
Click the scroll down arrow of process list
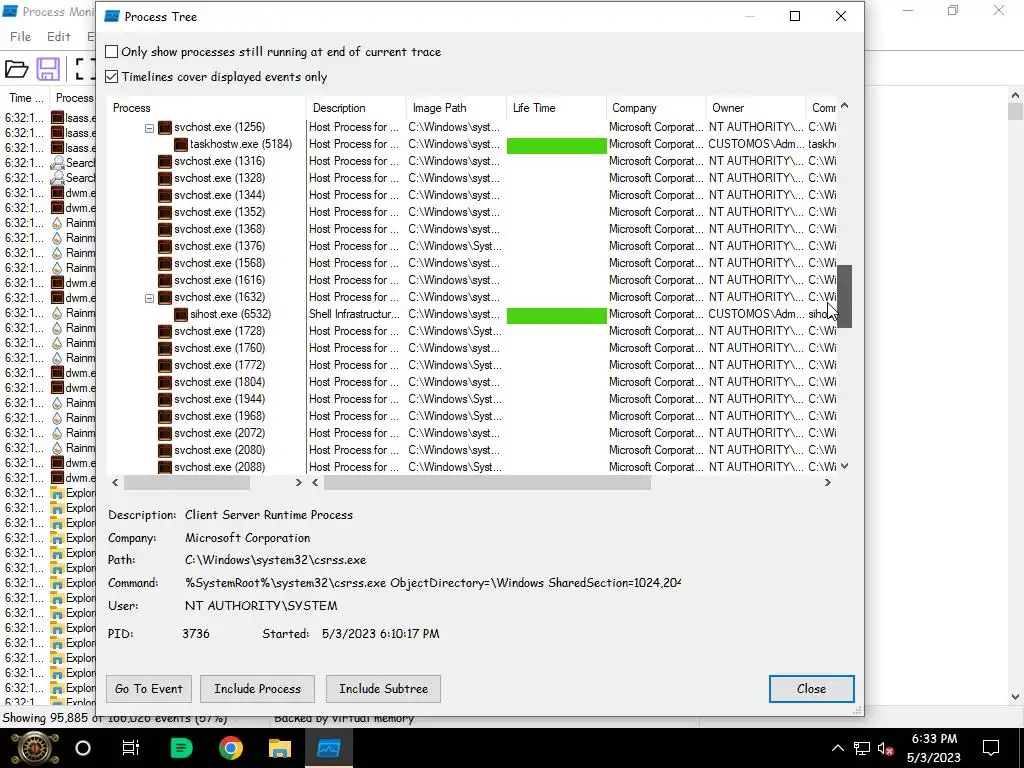844,466
